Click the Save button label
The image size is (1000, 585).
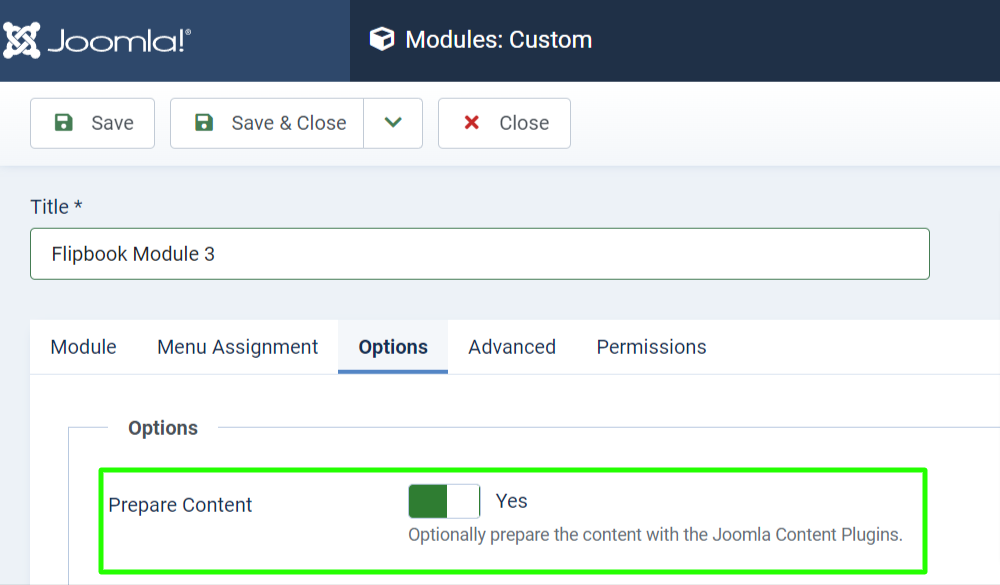click(112, 123)
